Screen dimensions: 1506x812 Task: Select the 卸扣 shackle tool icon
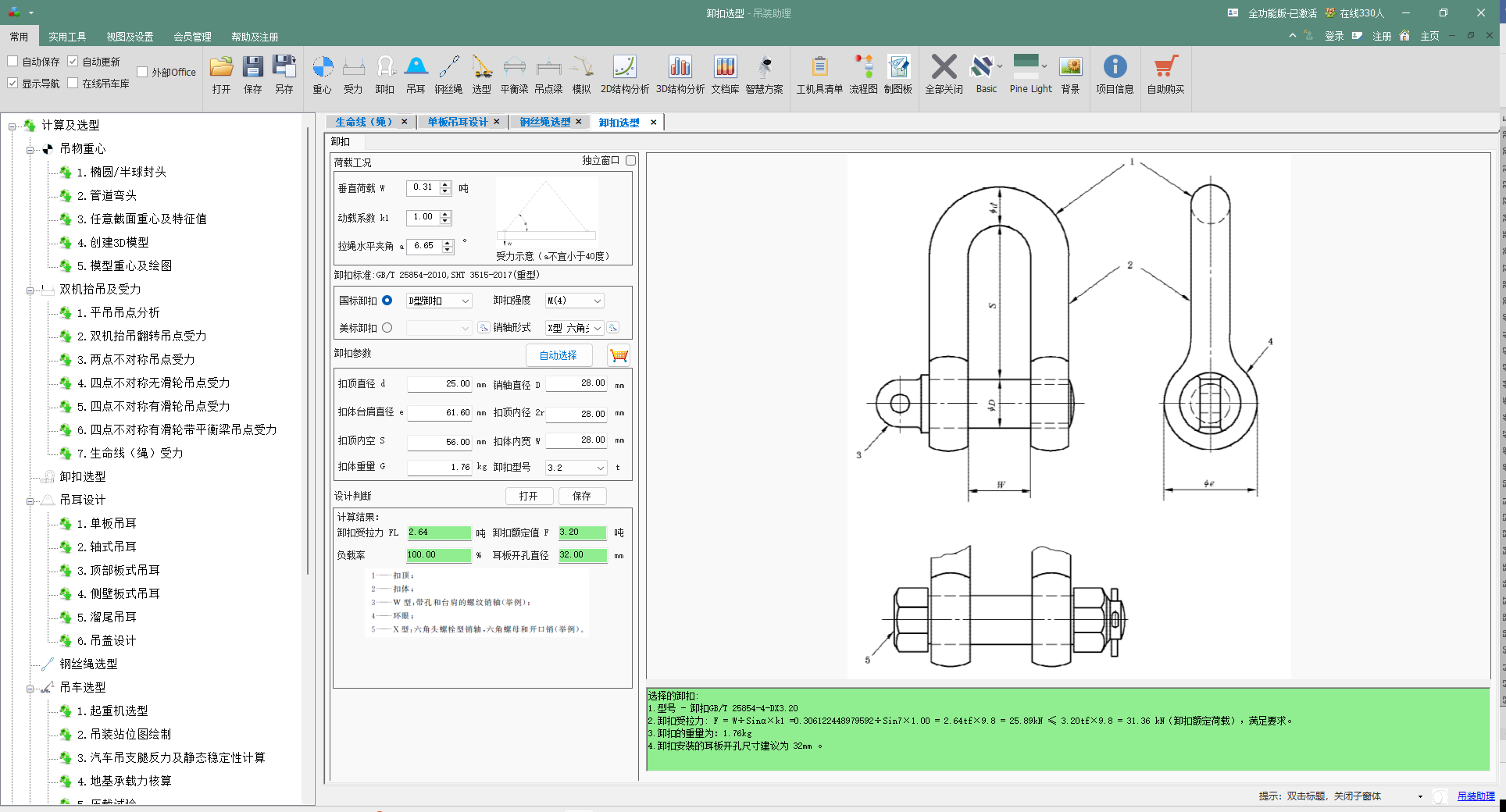coord(385,75)
